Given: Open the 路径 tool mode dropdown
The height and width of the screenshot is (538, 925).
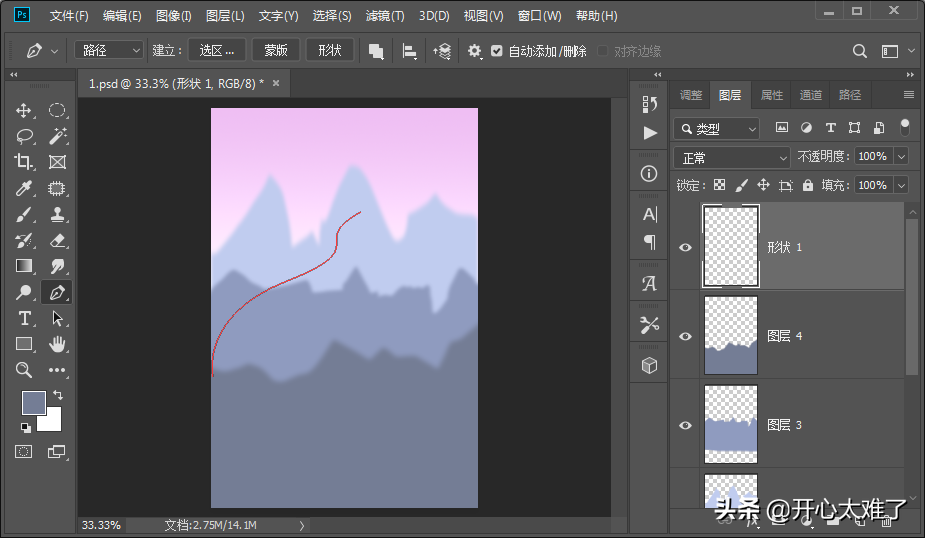Looking at the screenshot, I should coord(109,51).
